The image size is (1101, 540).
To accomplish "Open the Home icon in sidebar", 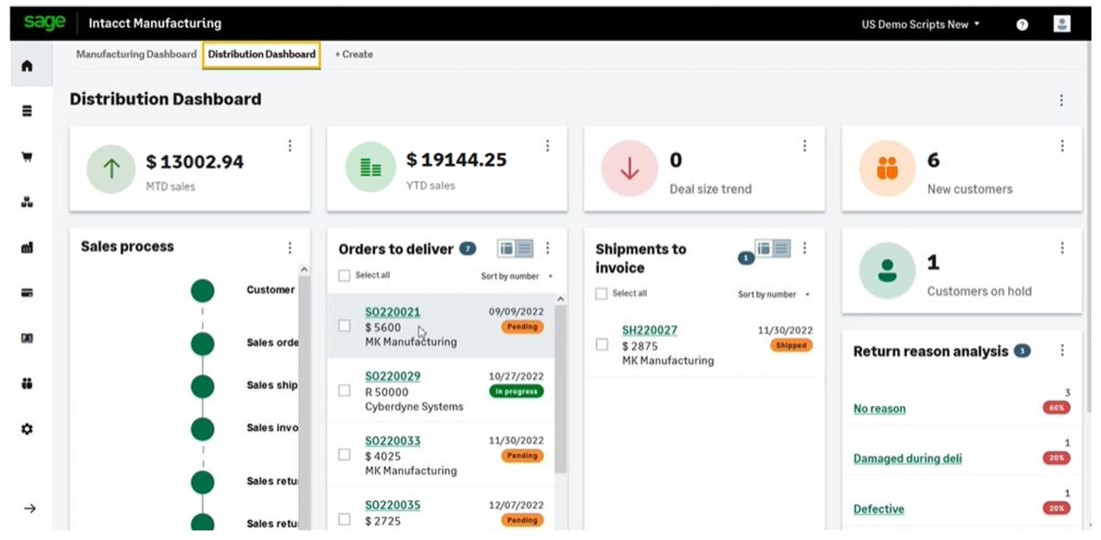I will (x=27, y=66).
